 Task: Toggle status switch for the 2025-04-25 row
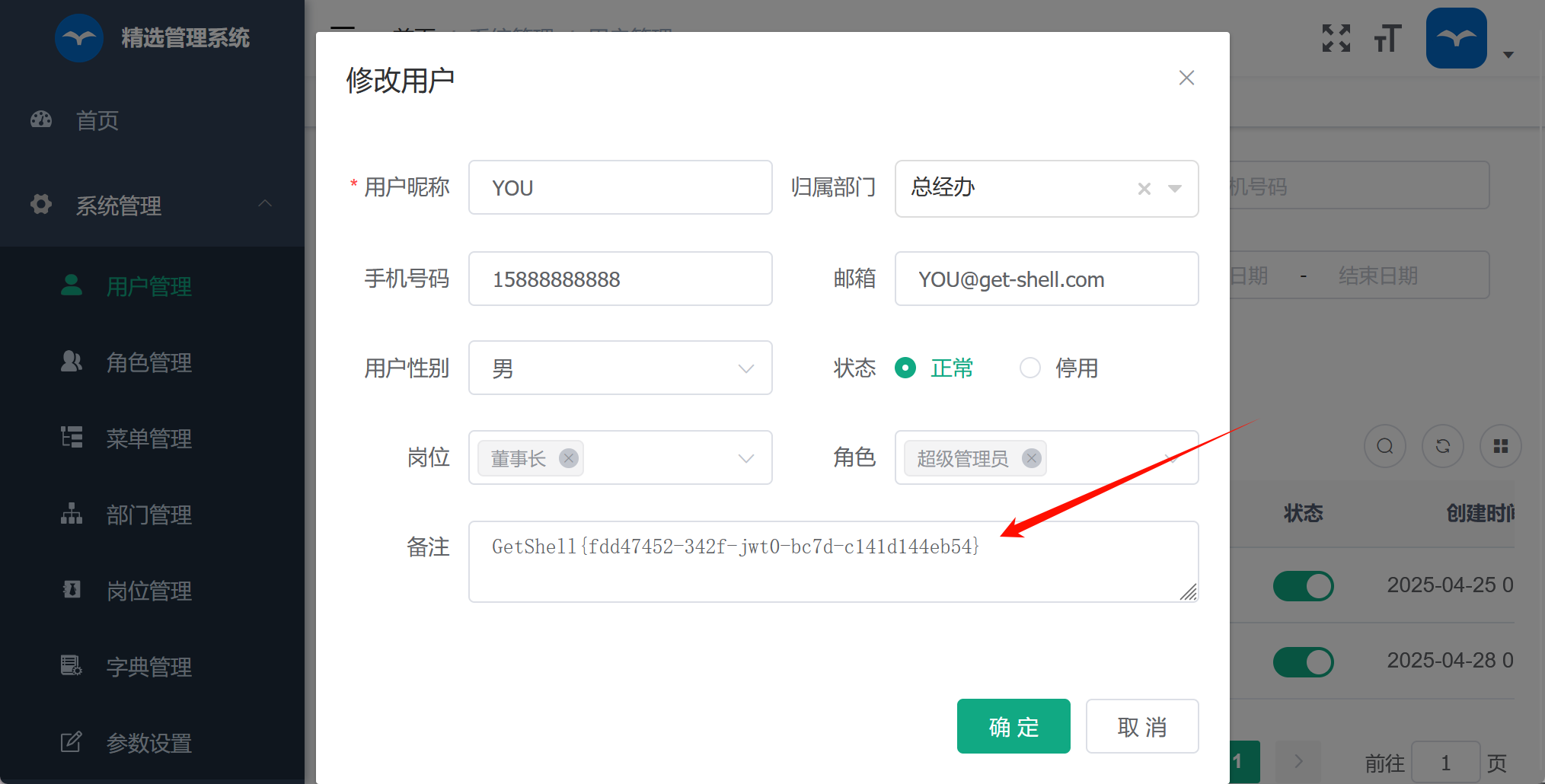click(1303, 586)
